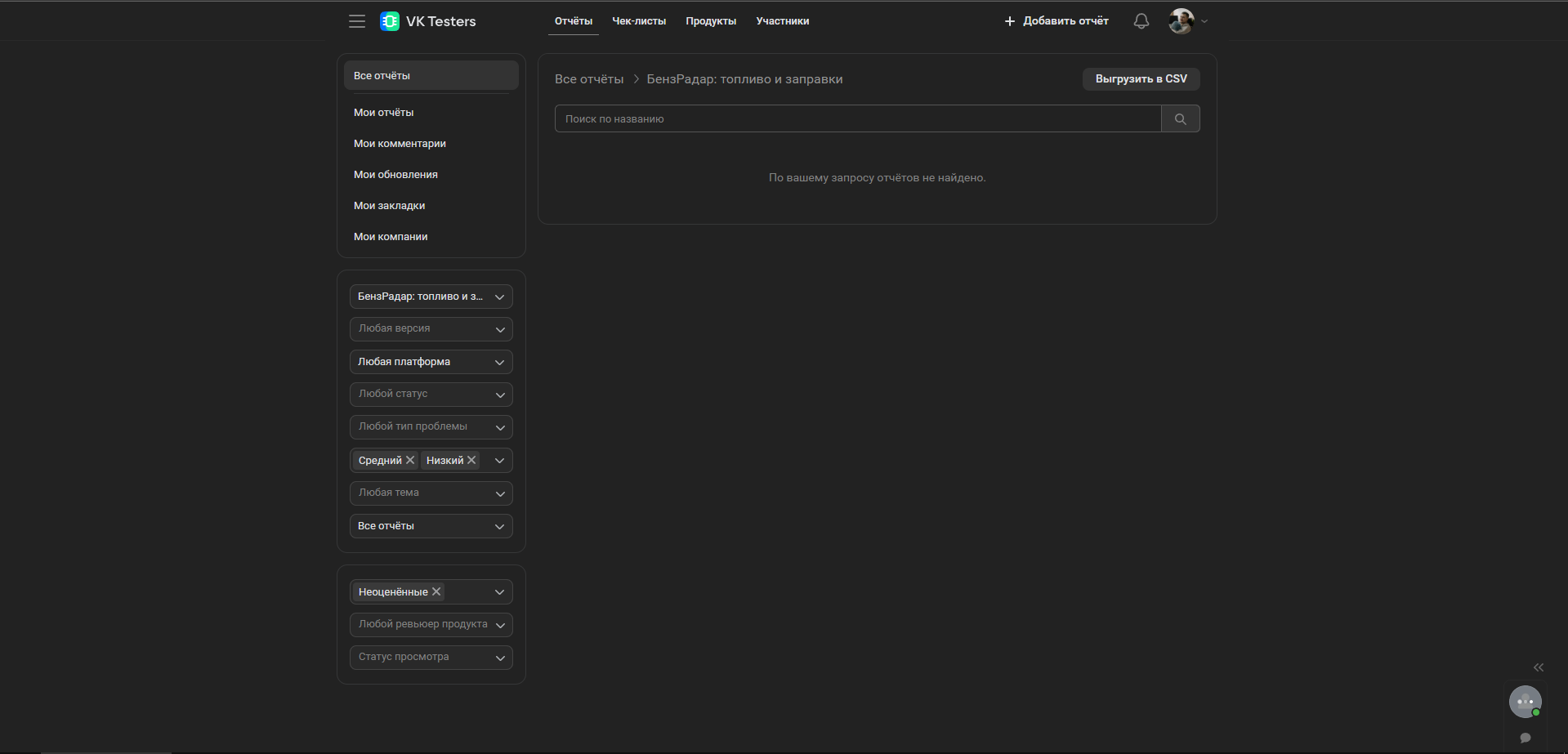Open the Любая версия dropdown

tap(431, 329)
